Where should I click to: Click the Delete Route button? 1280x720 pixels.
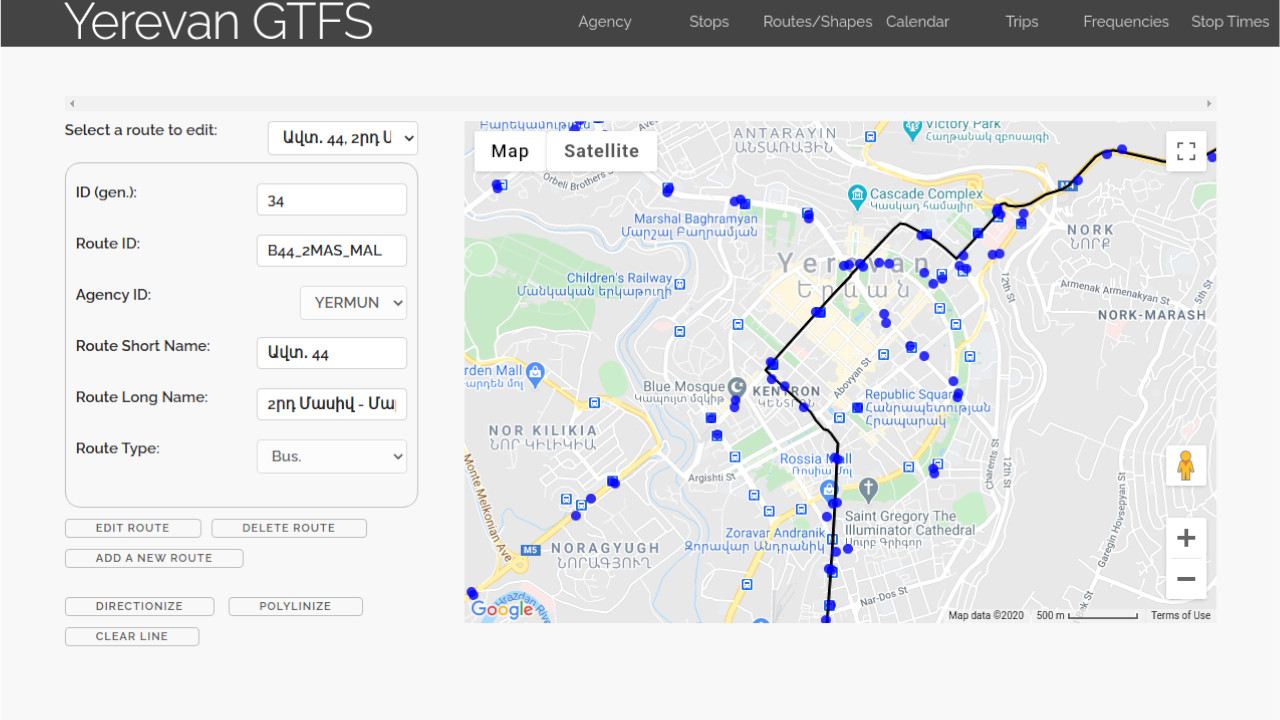(x=289, y=528)
